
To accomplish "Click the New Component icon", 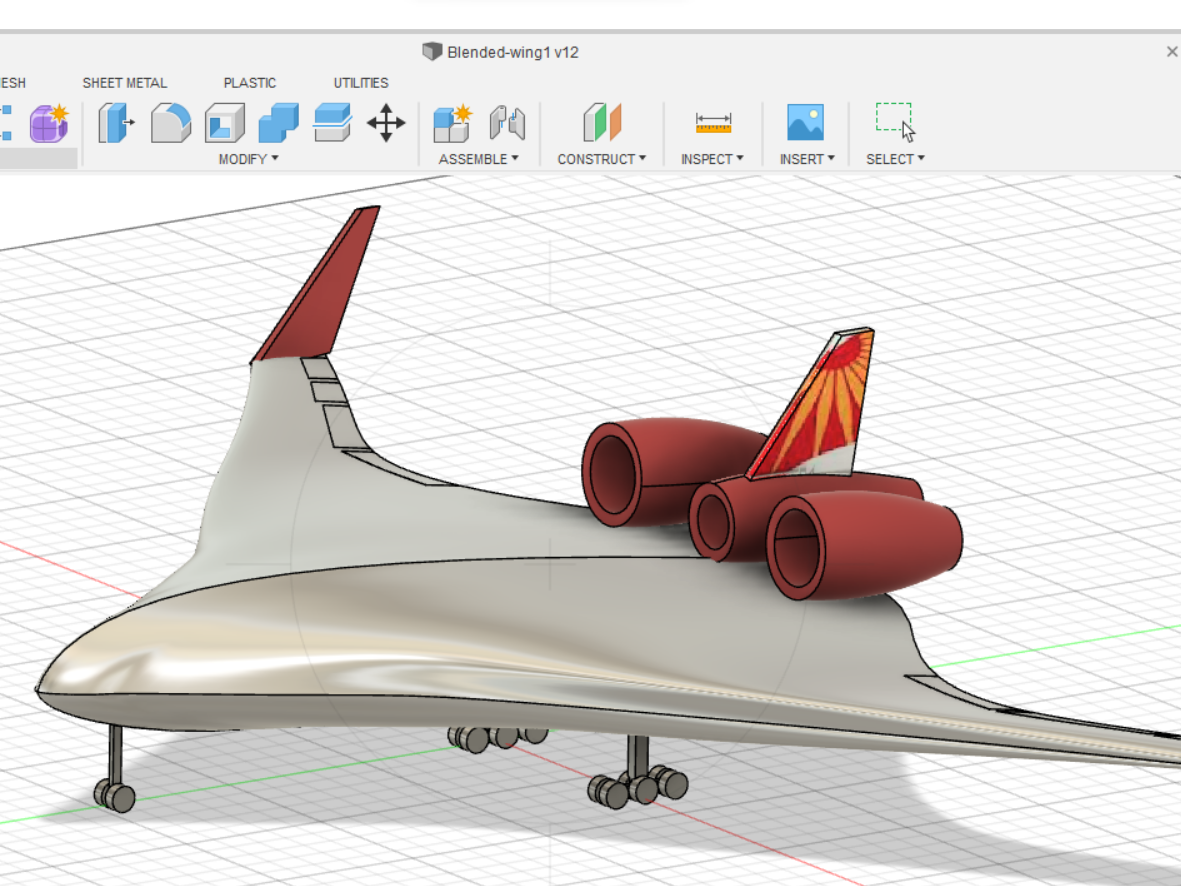I will [x=453, y=123].
